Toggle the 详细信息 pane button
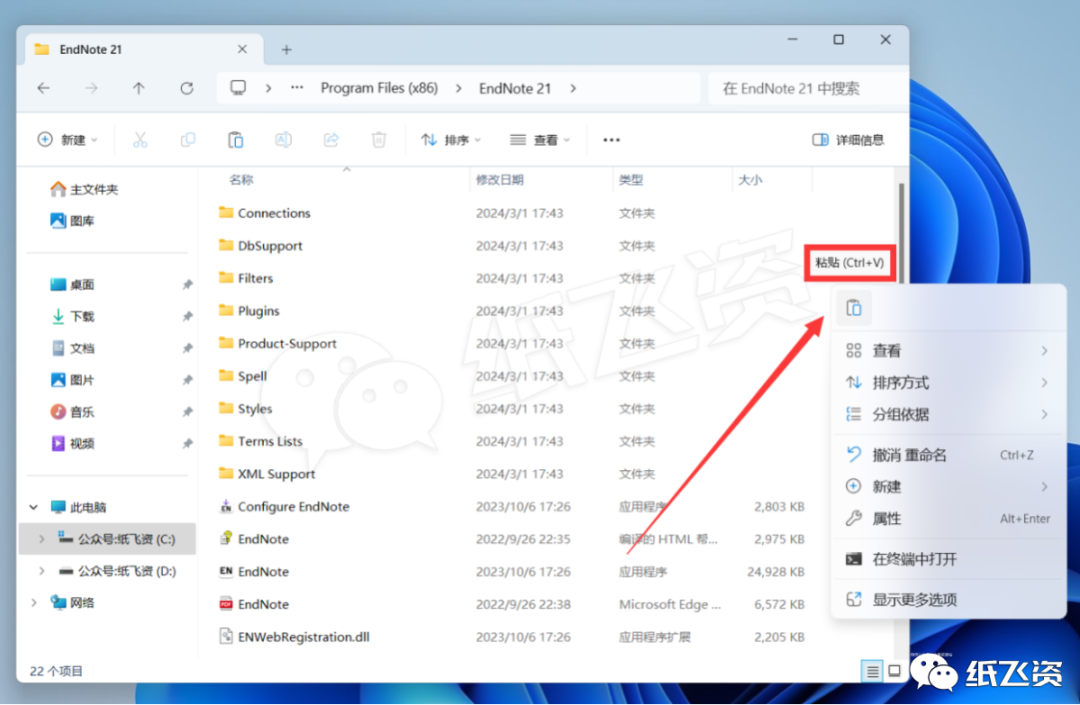 848,140
